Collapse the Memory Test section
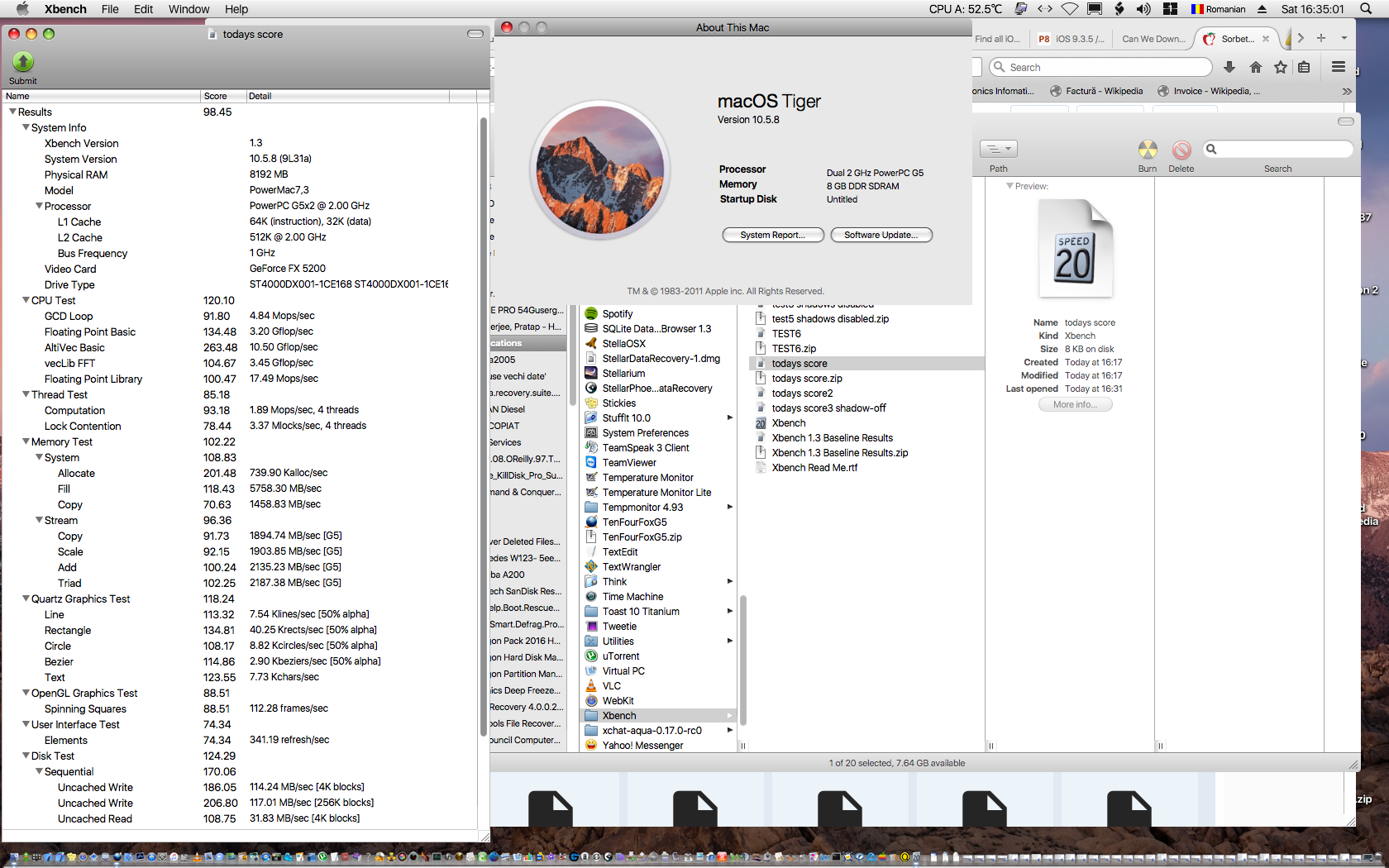The height and width of the screenshot is (868, 1389). pos(26,441)
